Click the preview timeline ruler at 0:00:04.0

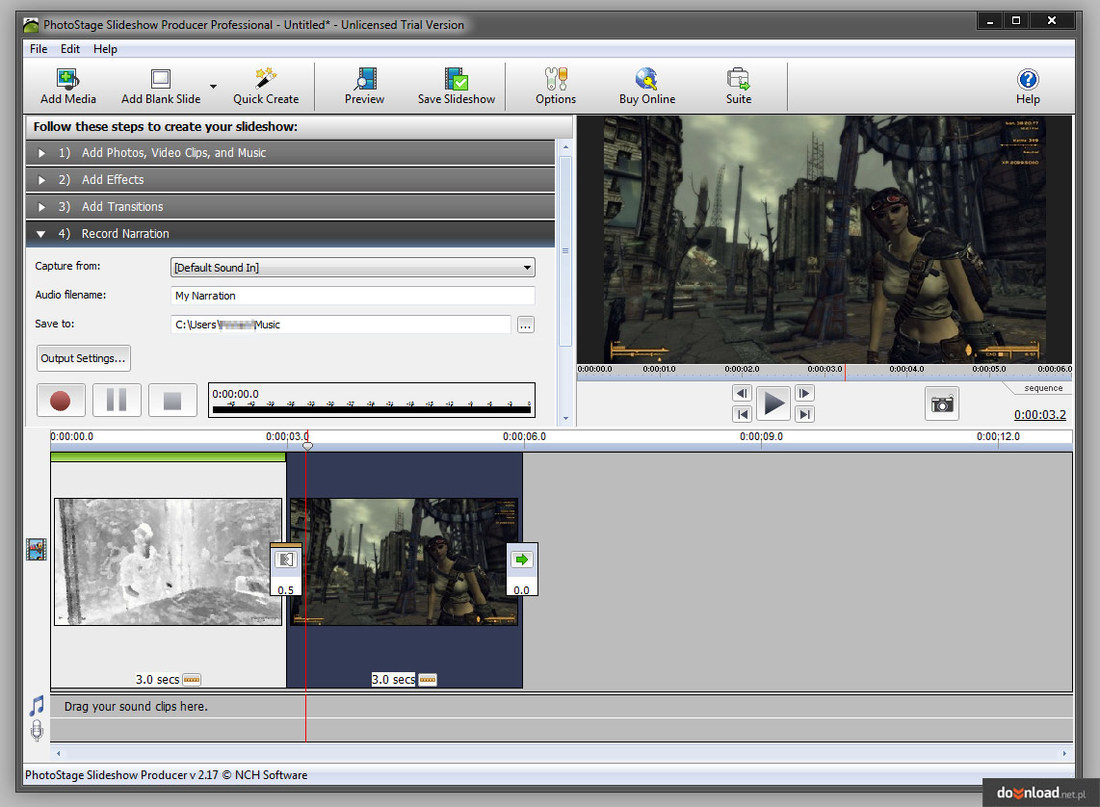pyautogui.click(x=906, y=369)
